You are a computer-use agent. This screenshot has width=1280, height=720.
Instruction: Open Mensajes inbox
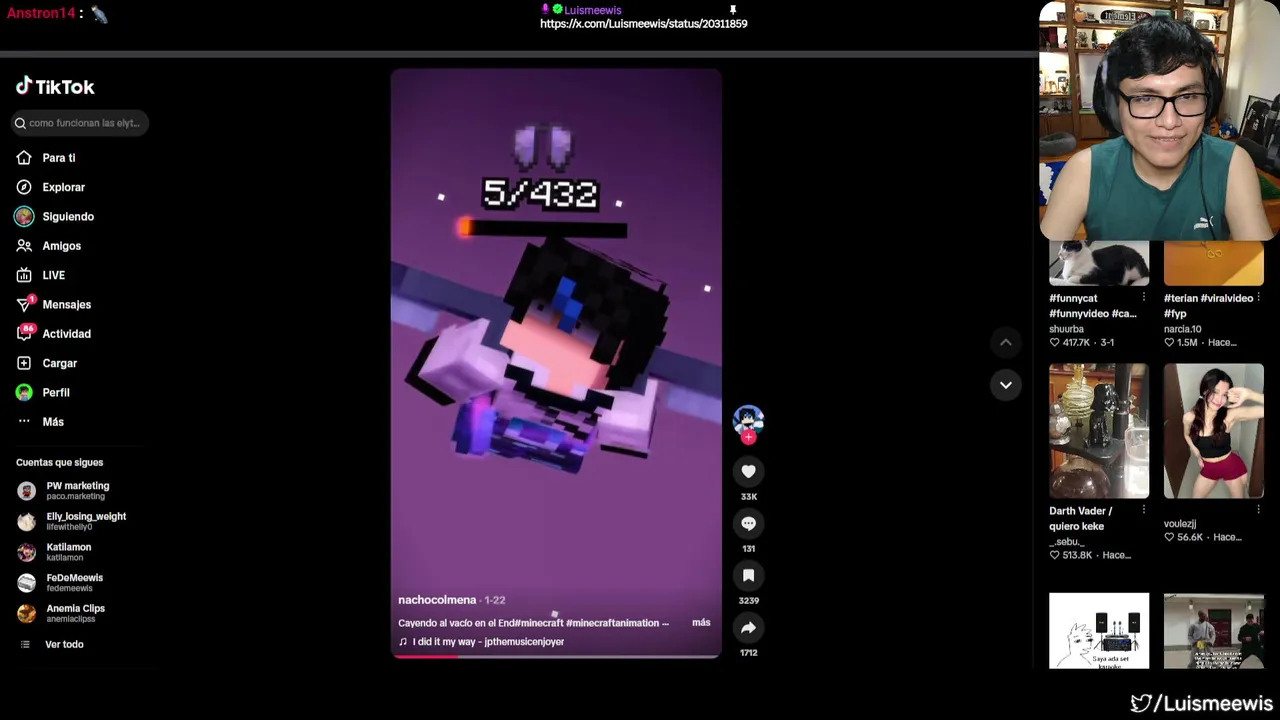click(x=66, y=304)
